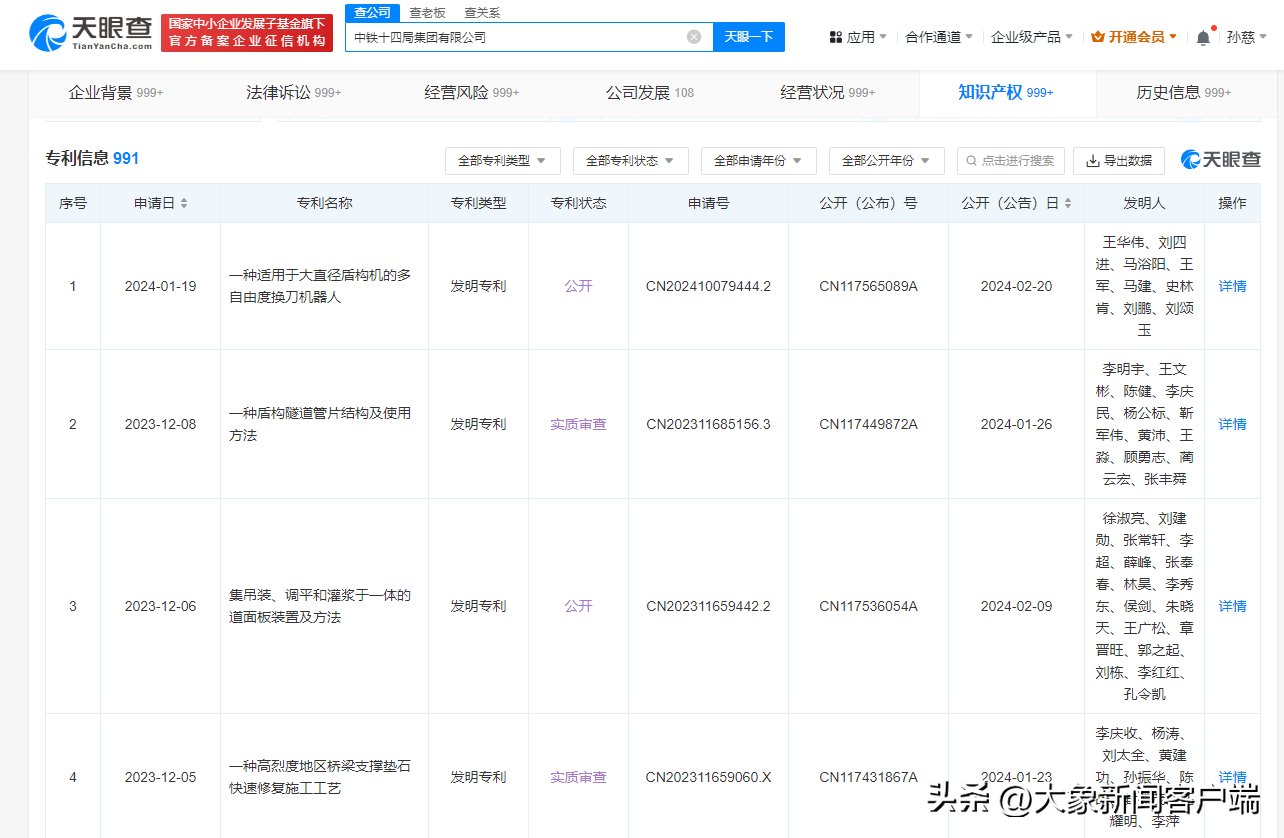Expand the 开通会员 menu
Viewport: 1284px width, 838px height.
click(1134, 37)
